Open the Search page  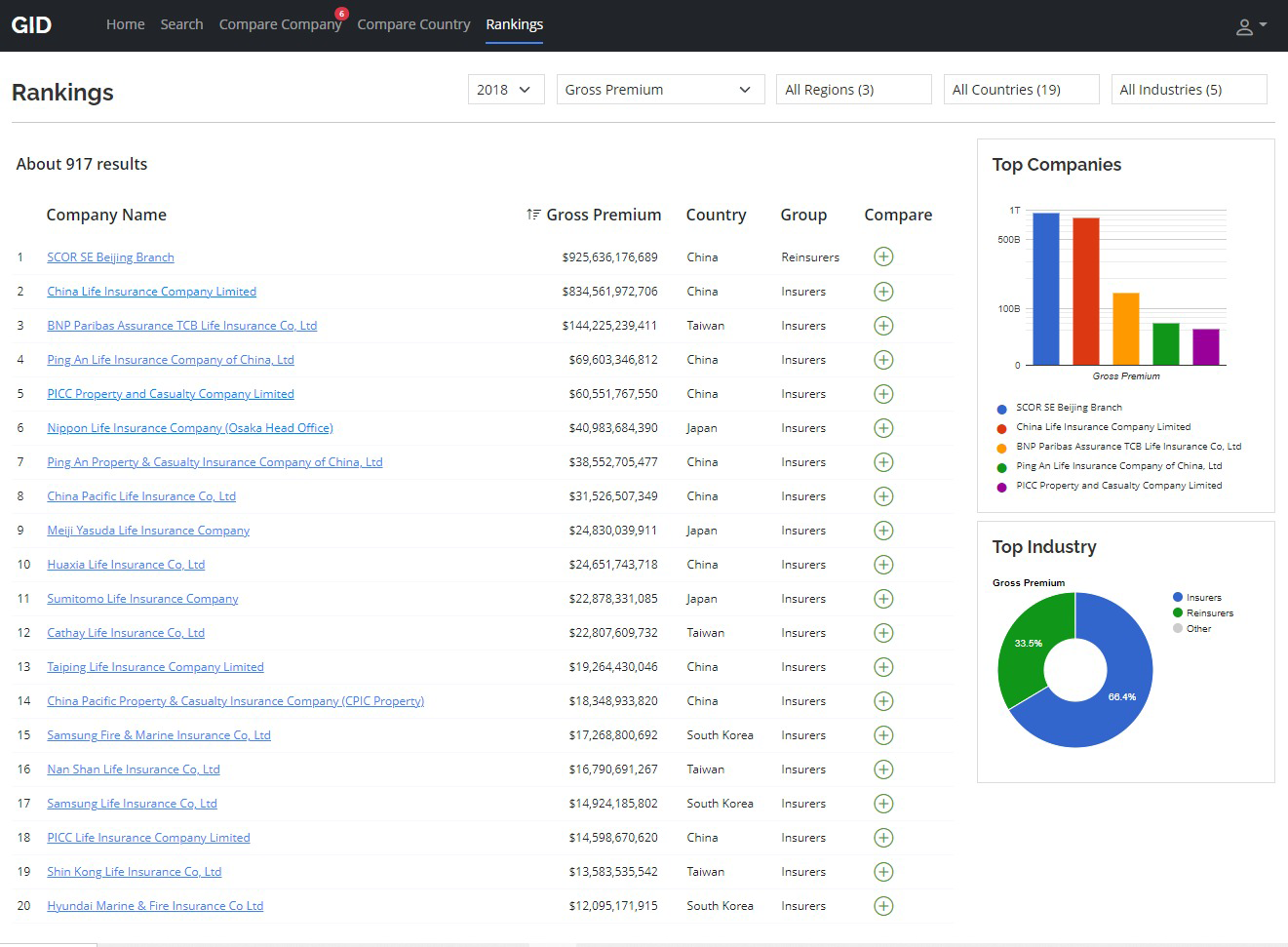click(181, 24)
